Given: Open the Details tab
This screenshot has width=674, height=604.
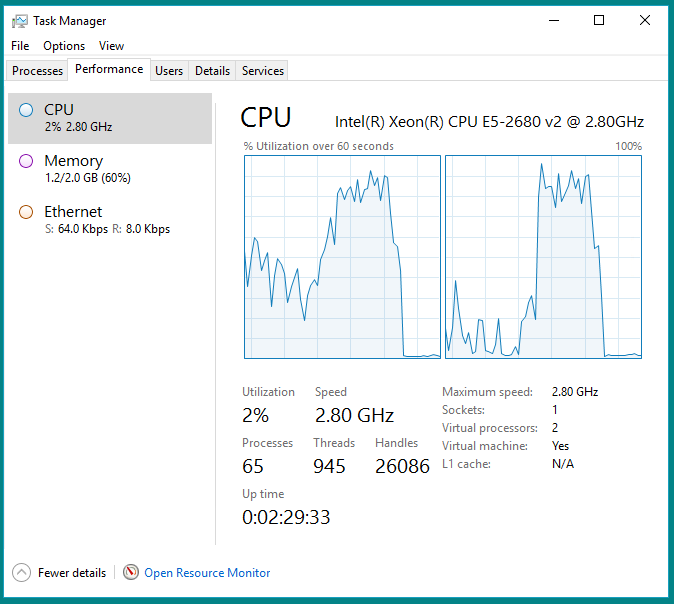Looking at the screenshot, I should [x=212, y=71].
